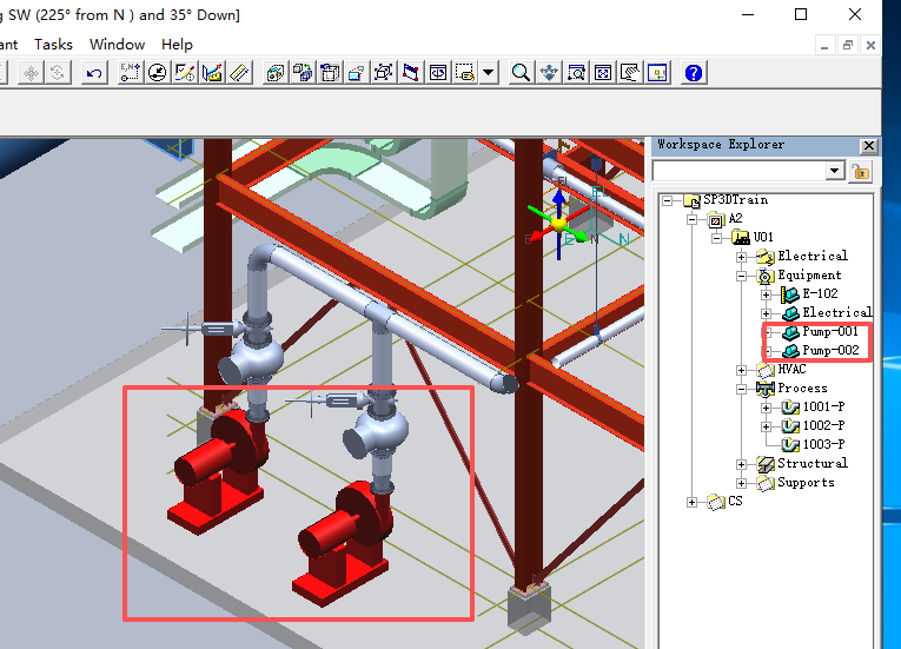
Task: Select 1003-P pipeline in the tree
Action: (823, 444)
